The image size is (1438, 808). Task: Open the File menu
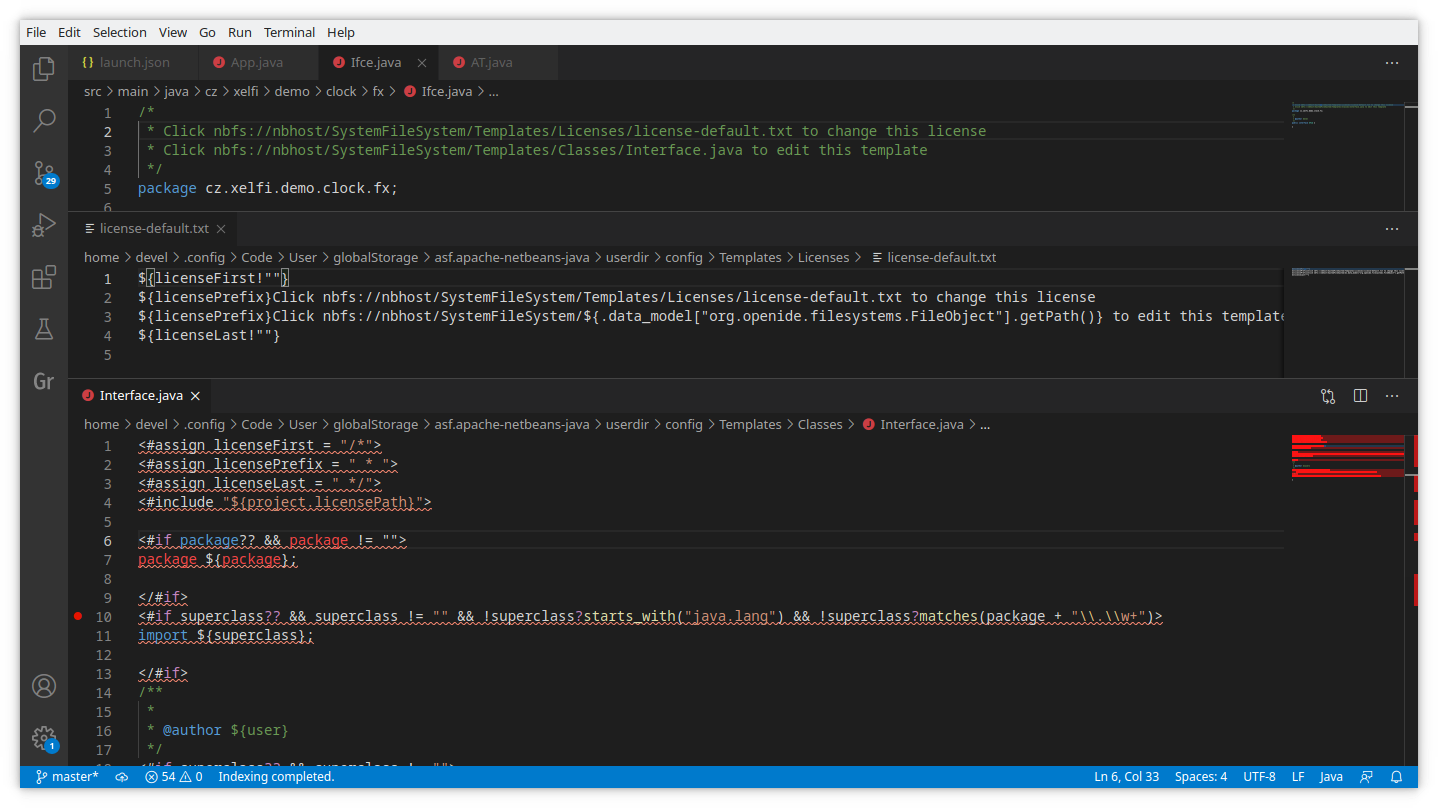[x=36, y=32]
